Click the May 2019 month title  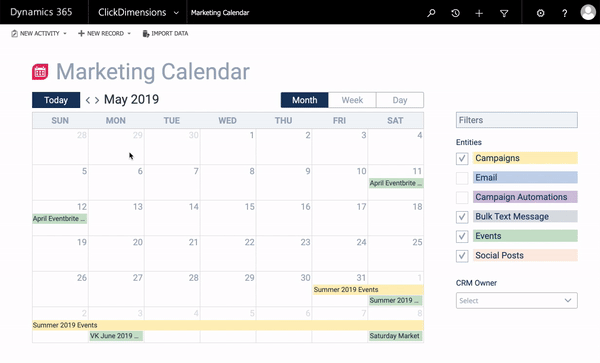coord(131,99)
